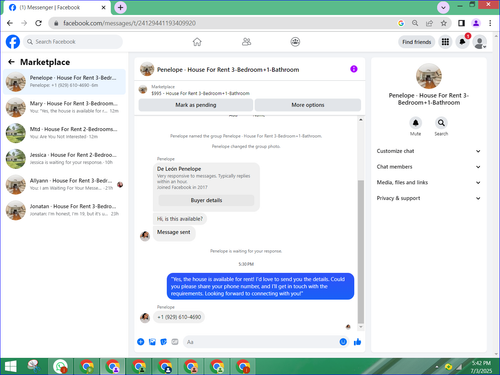Click the back arrow beside Marketplace

tap(11, 62)
